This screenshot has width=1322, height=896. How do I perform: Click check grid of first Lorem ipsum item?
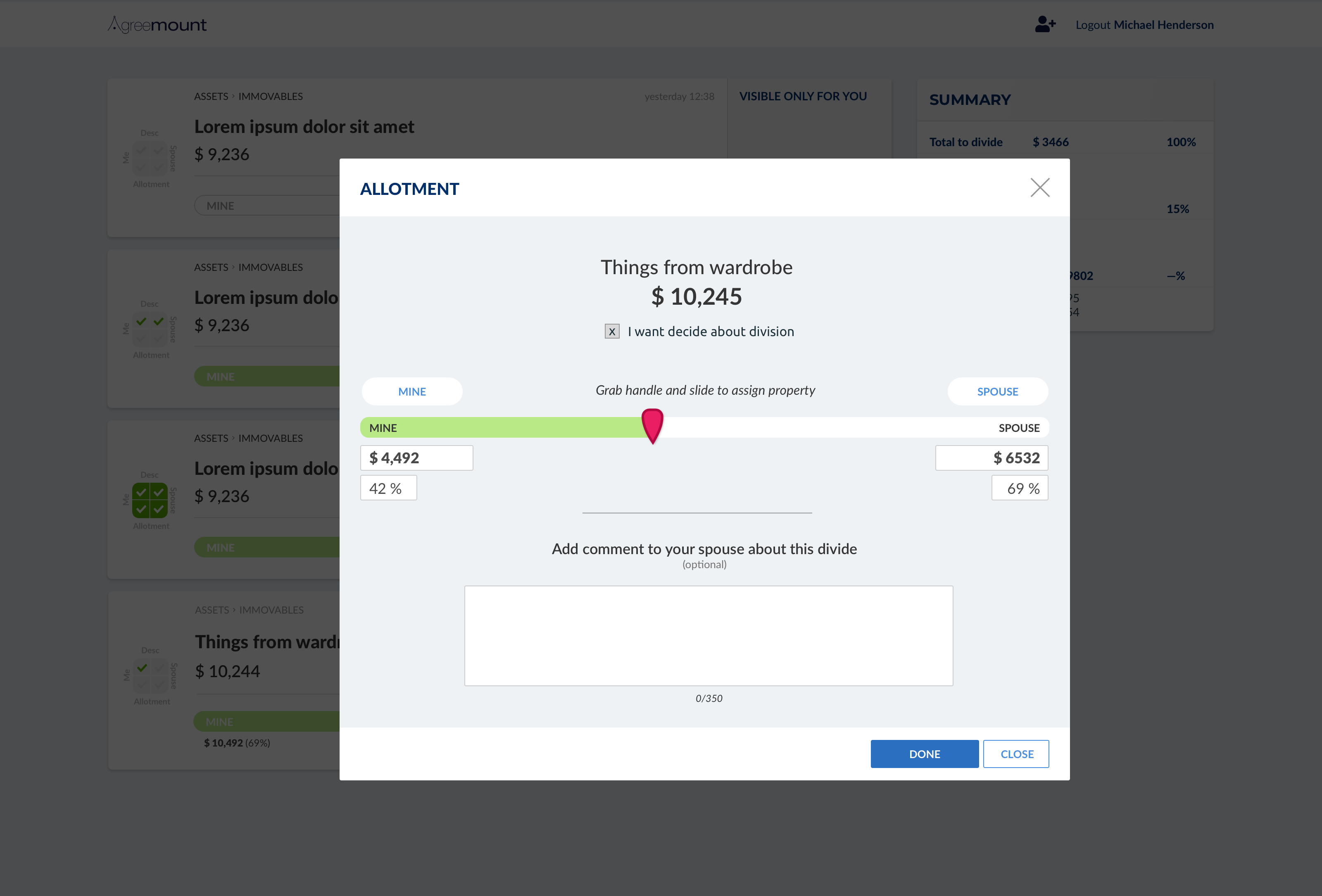150,159
